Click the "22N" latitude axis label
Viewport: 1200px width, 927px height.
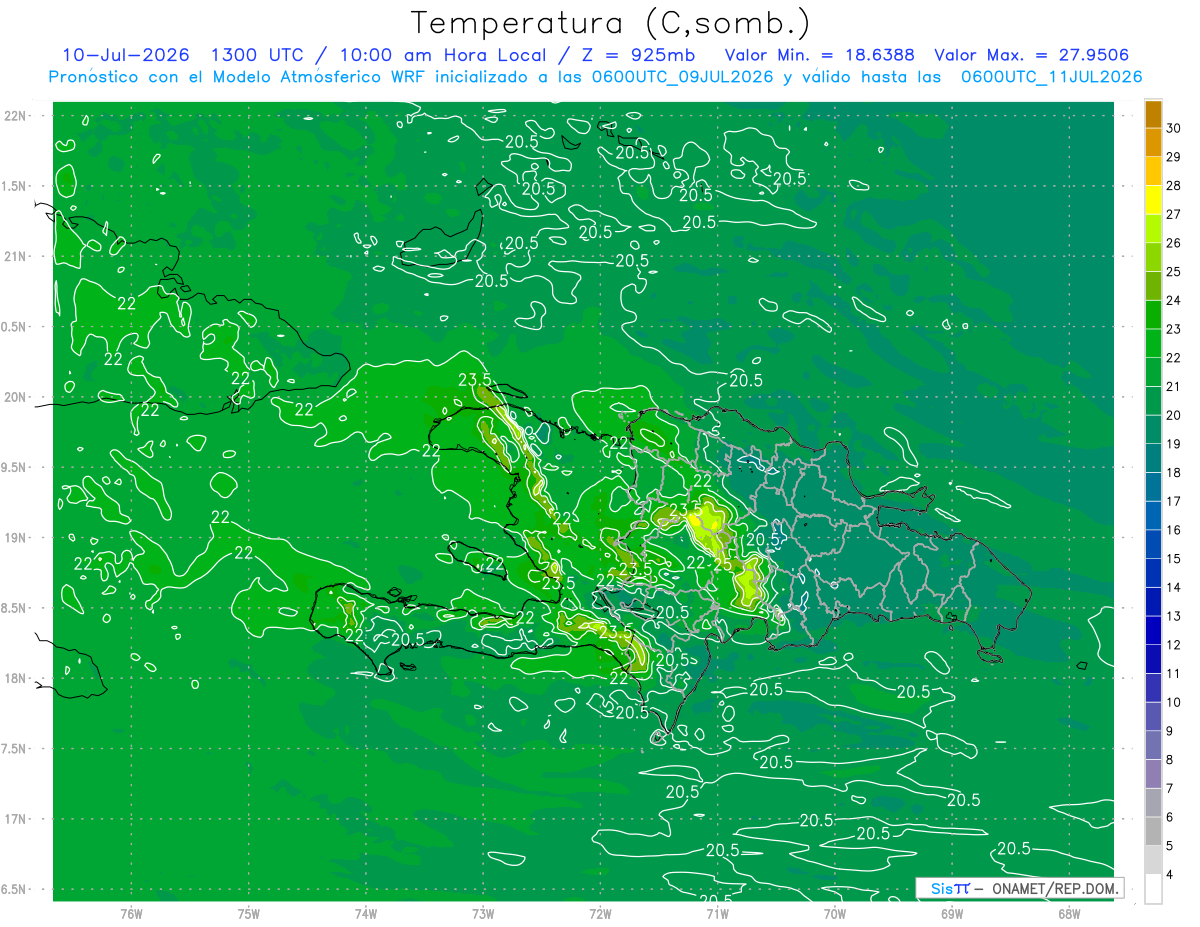[x=17, y=116]
